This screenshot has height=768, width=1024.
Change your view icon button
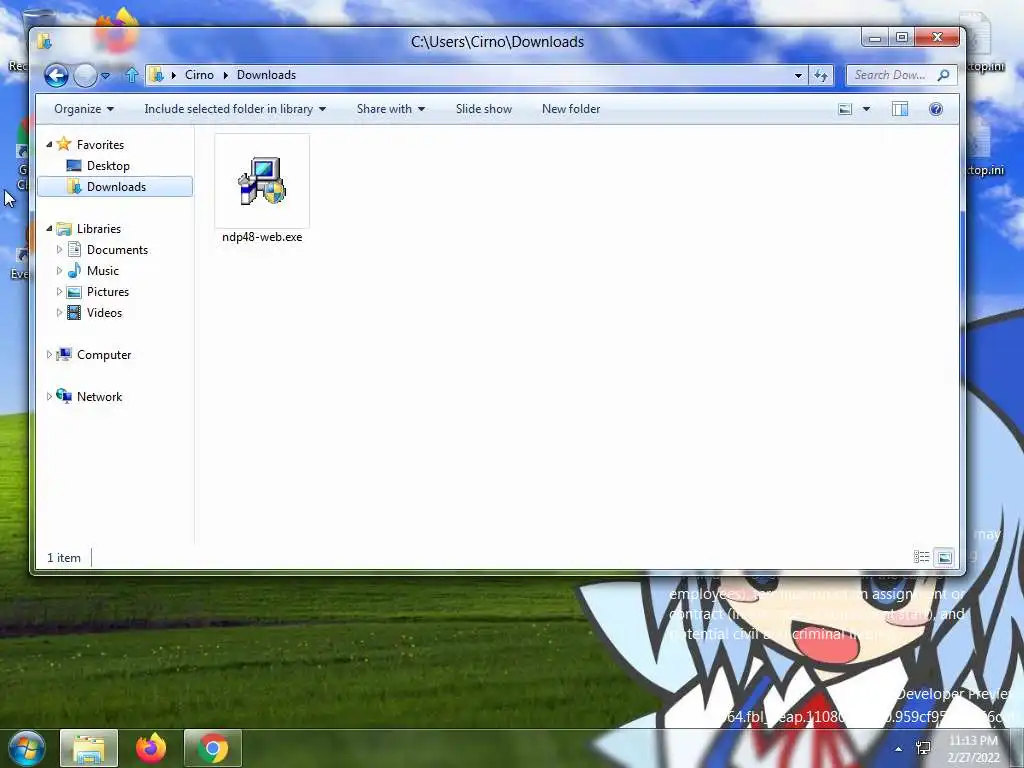[x=844, y=109]
